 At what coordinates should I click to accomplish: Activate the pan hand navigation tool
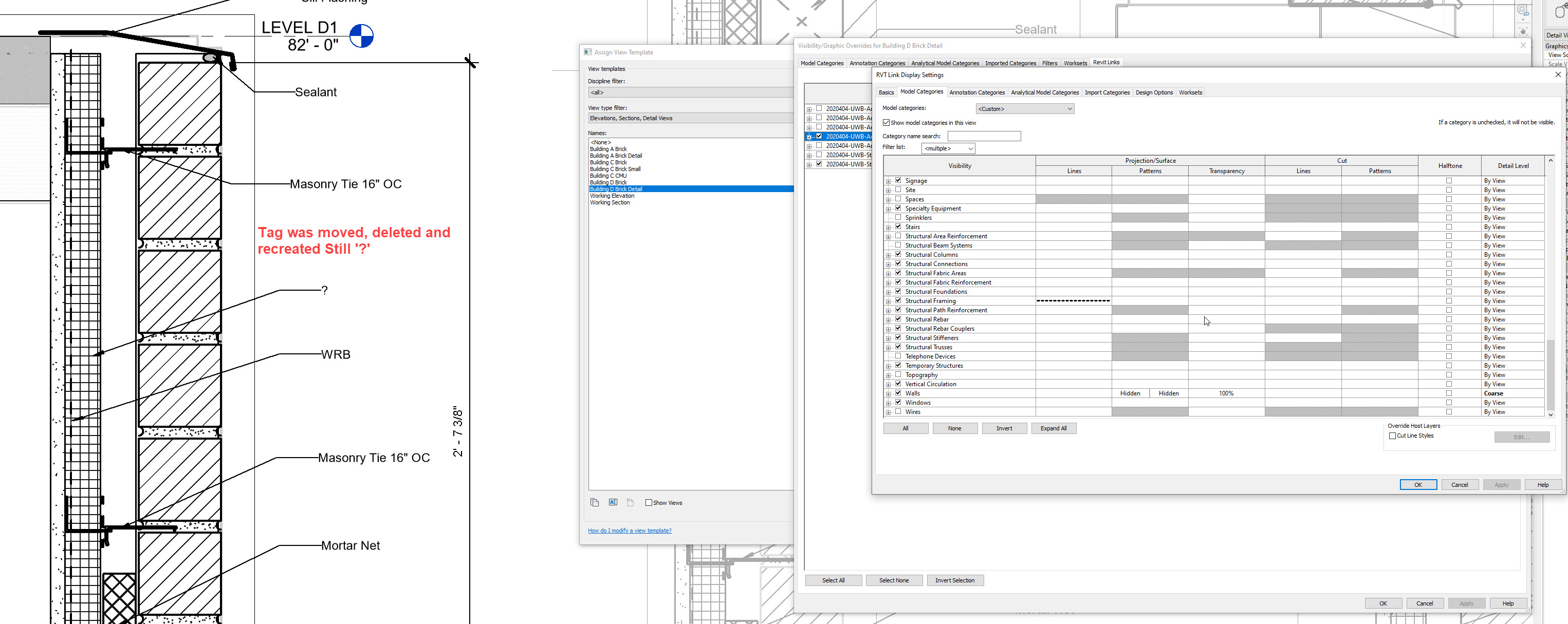coord(1523,30)
